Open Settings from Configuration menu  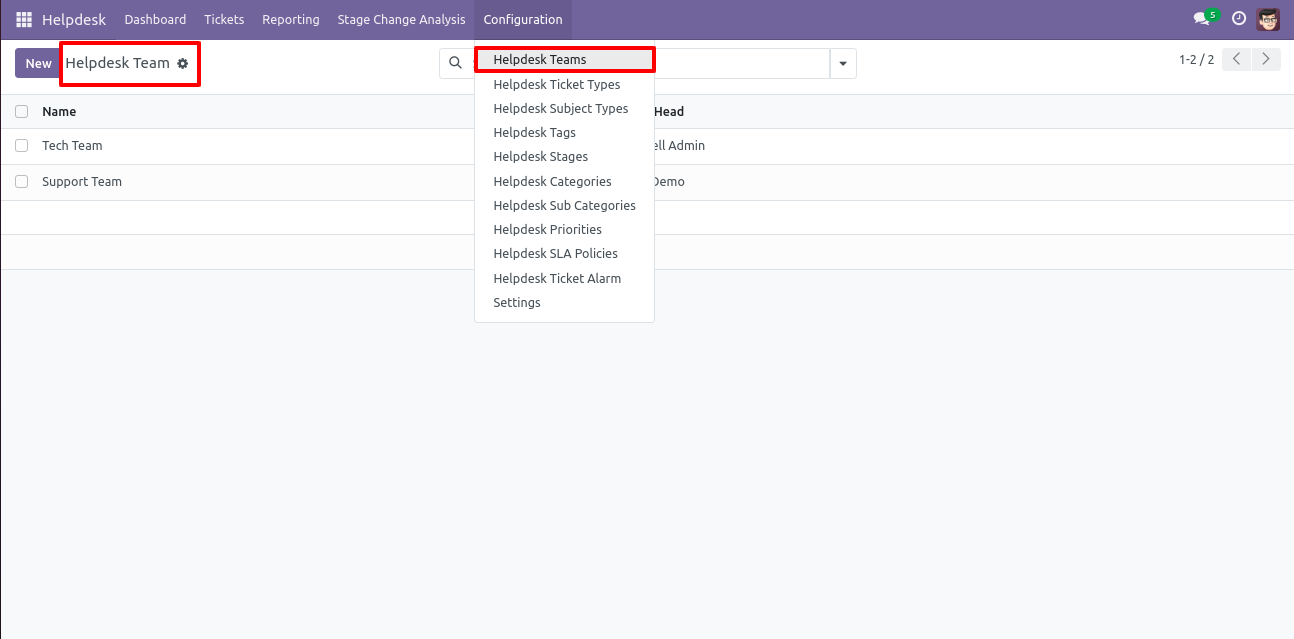[x=564, y=302]
